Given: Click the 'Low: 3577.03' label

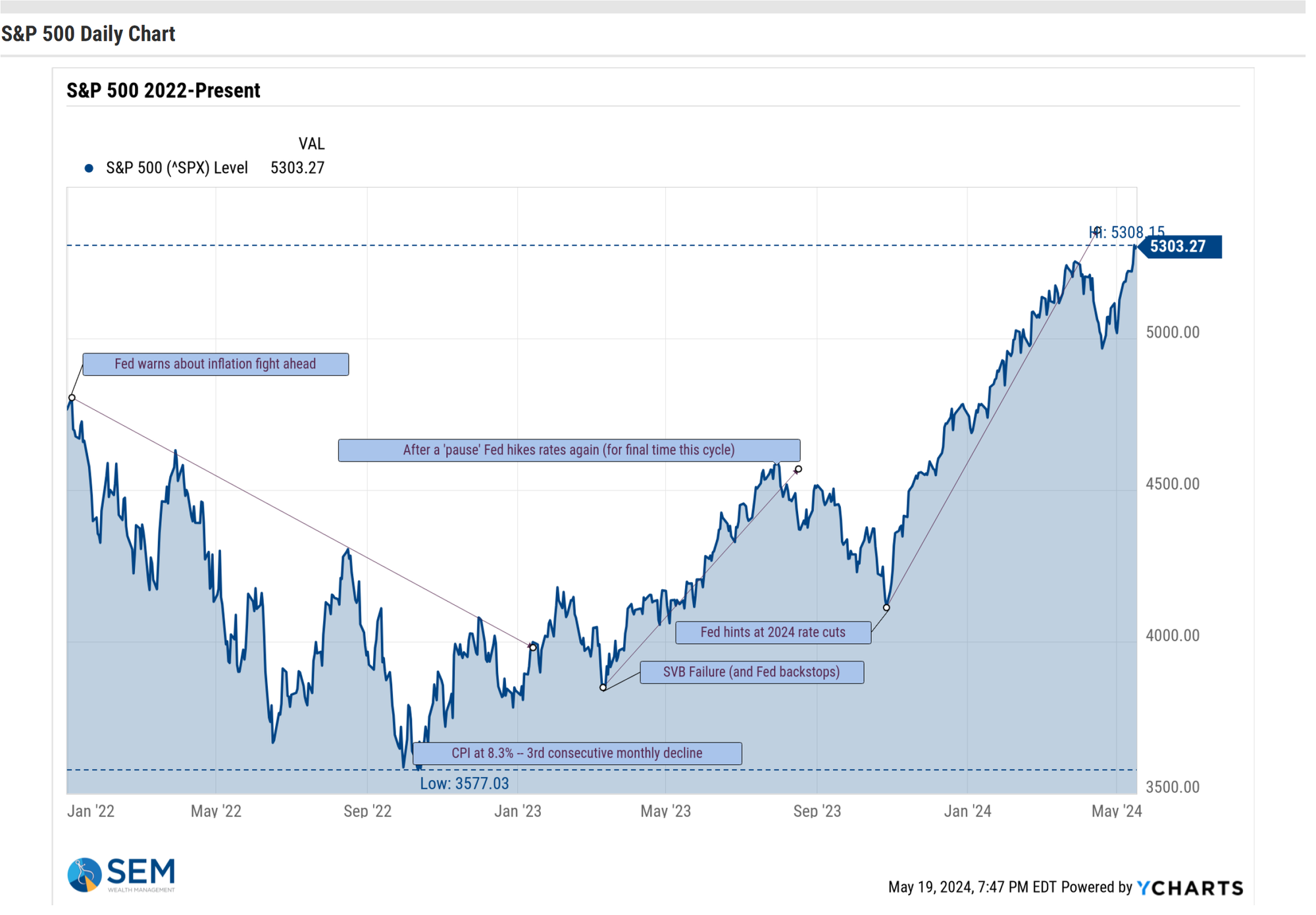Looking at the screenshot, I should click(x=465, y=783).
